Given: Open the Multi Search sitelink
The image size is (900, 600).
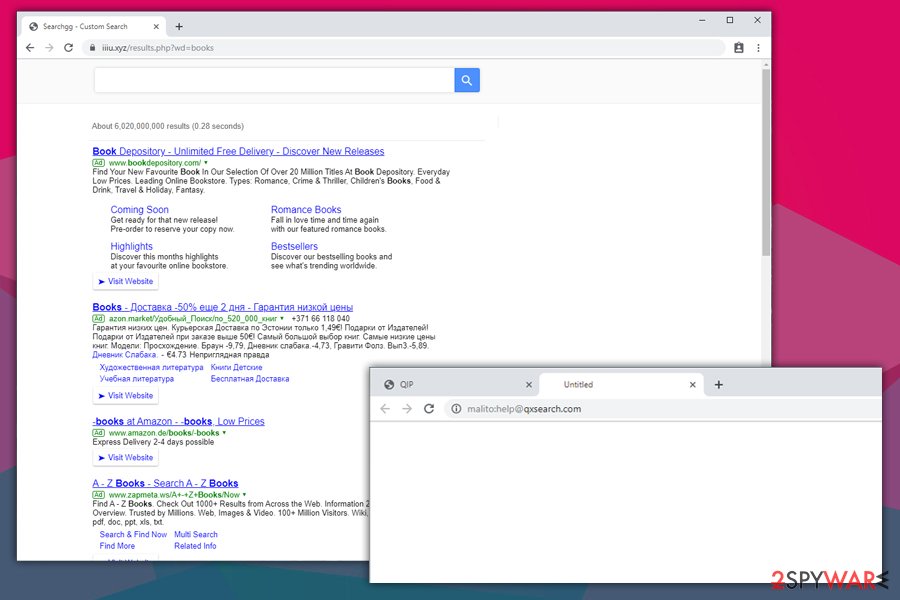Looking at the screenshot, I should click(x=196, y=535).
